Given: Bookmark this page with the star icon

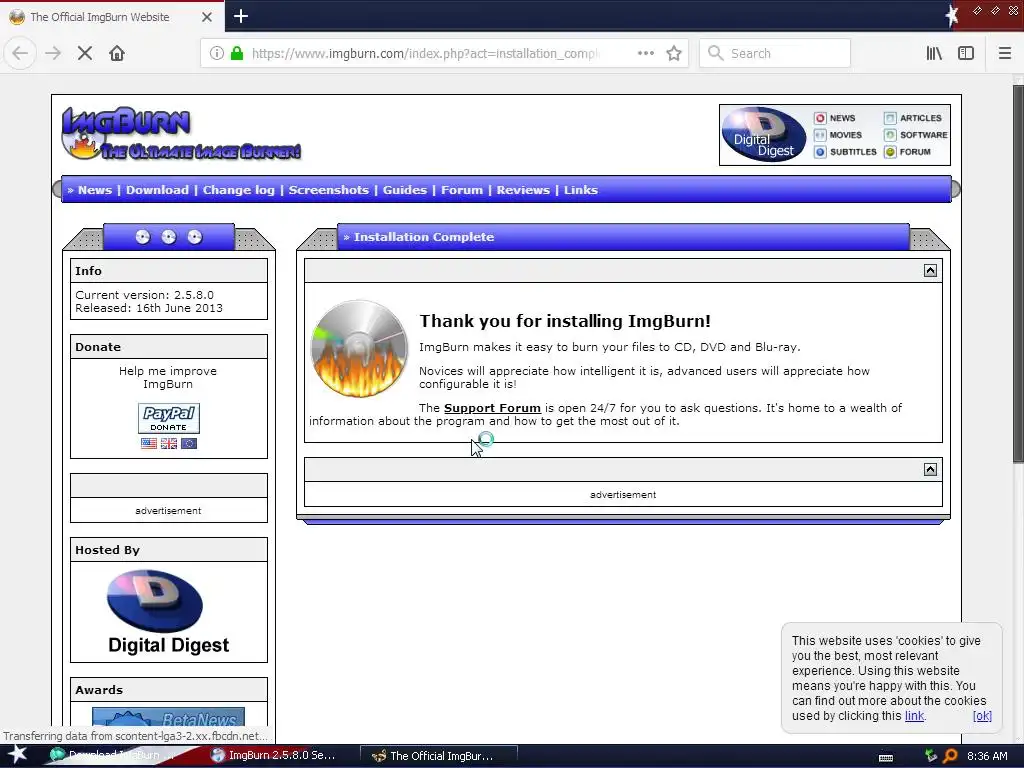Looking at the screenshot, I should 674,53.
